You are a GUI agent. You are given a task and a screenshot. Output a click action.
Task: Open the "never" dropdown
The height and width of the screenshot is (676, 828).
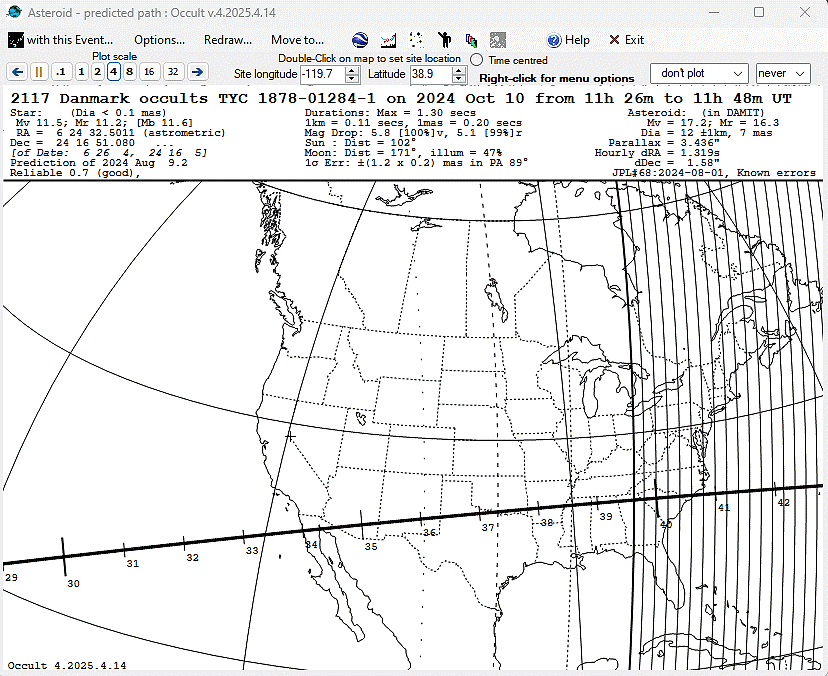[783, 73]
